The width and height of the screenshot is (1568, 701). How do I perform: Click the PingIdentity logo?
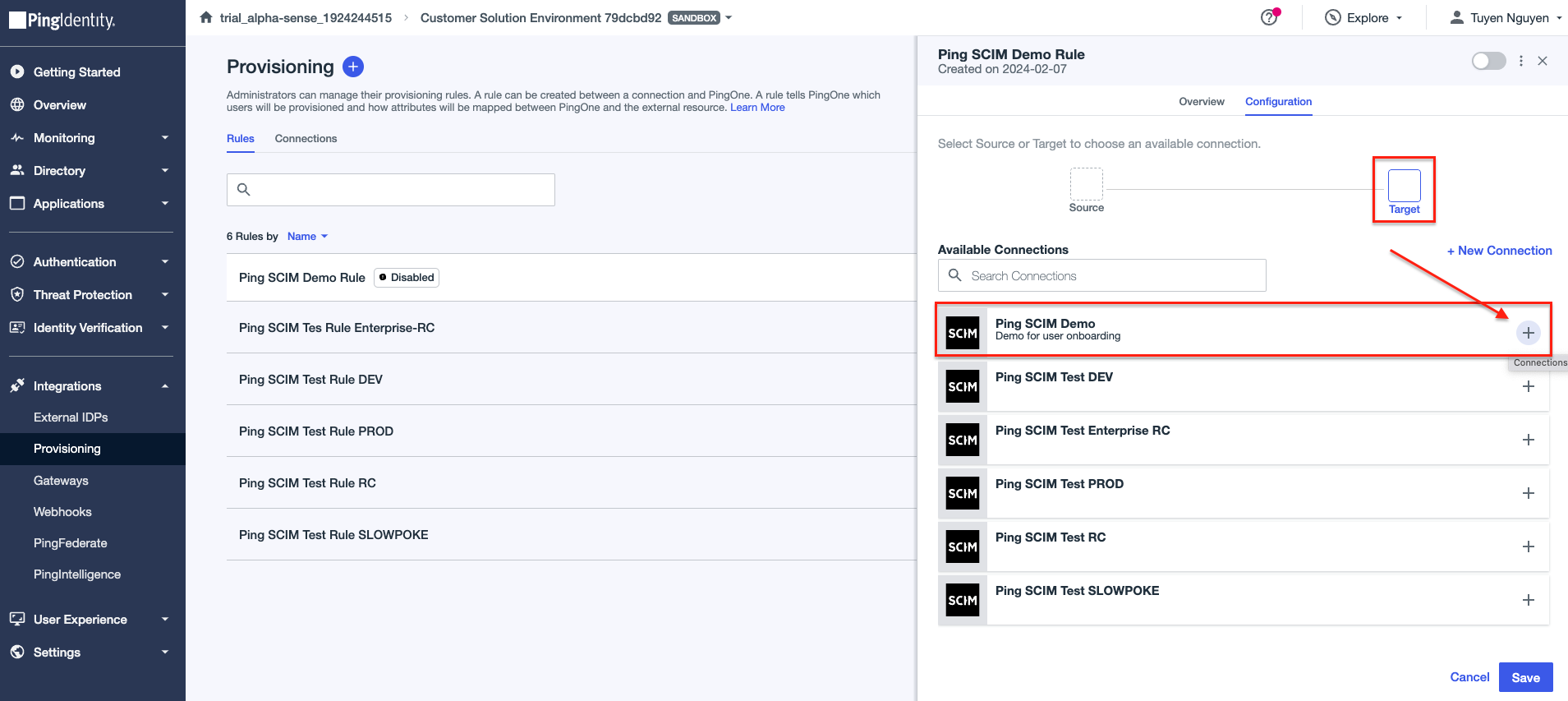[x=62, y=21]
